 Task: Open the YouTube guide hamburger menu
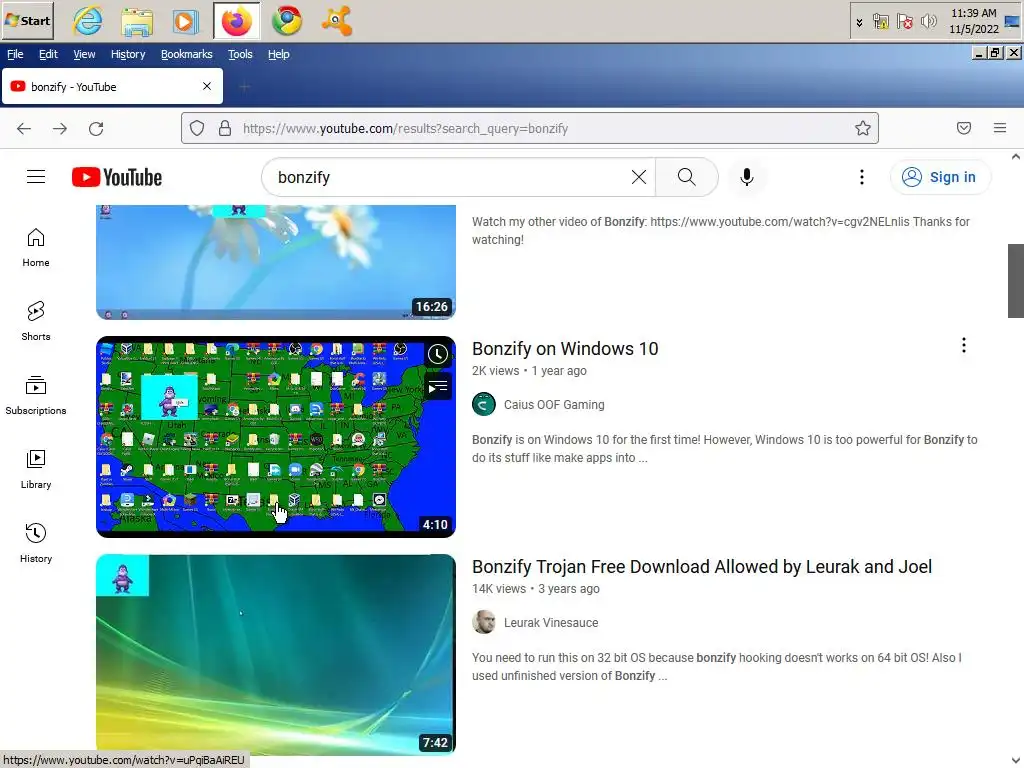(36, 177)
